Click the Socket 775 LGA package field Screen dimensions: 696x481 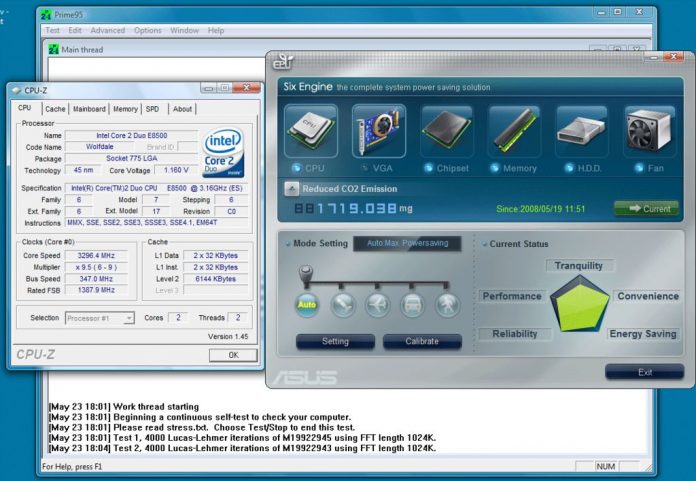coord(131,158)
